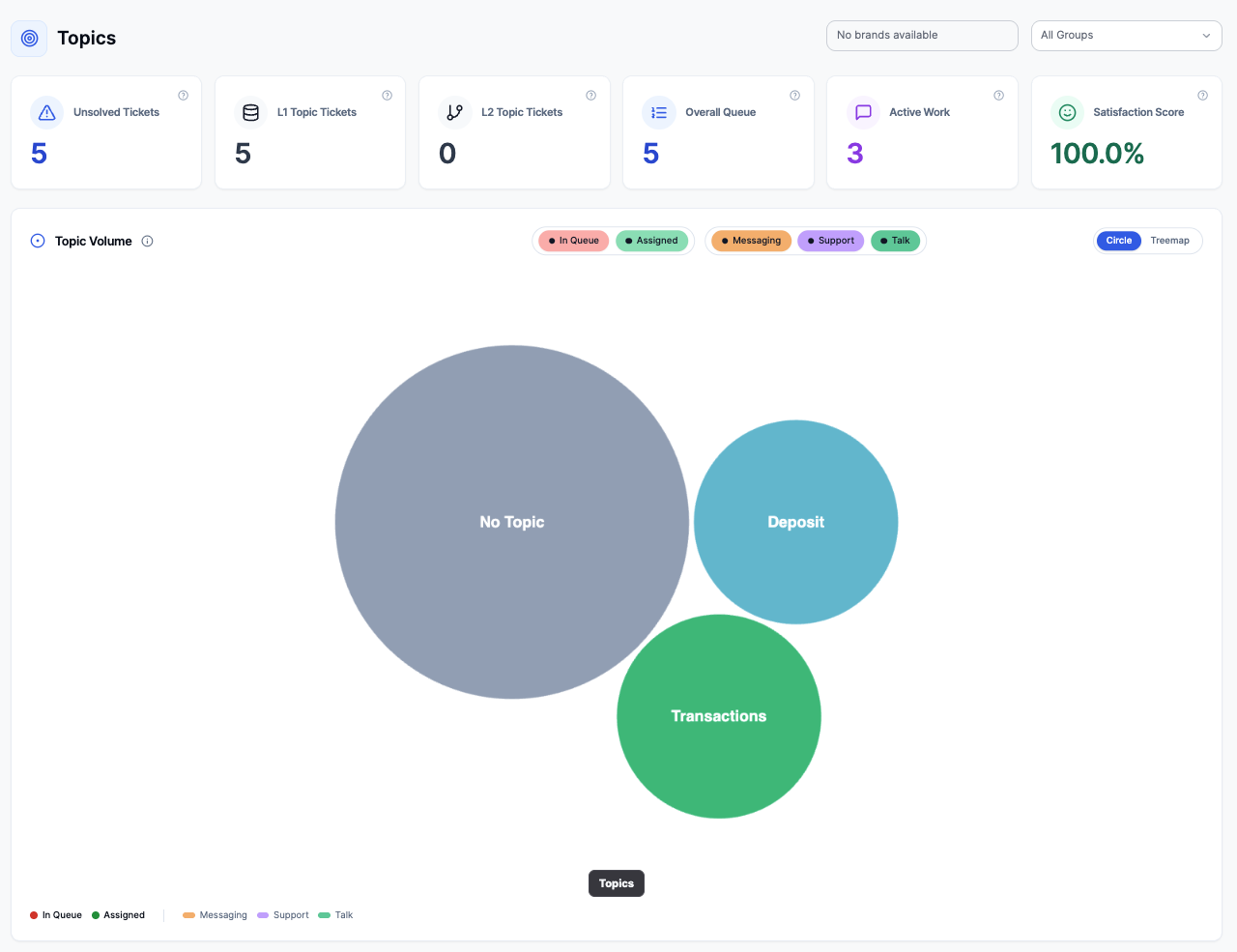The image size is (1237, 952).
Task: Toggle the Support channel filter pill
Action: tap(831, 241)
